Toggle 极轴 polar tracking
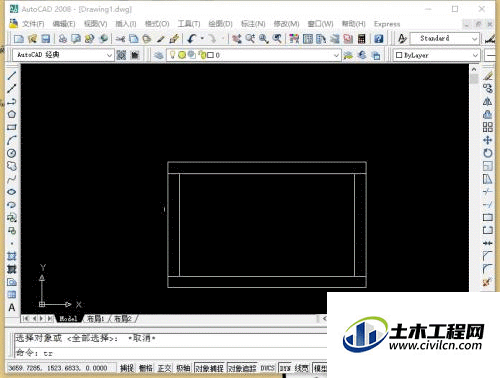 (x=183, y=368)
